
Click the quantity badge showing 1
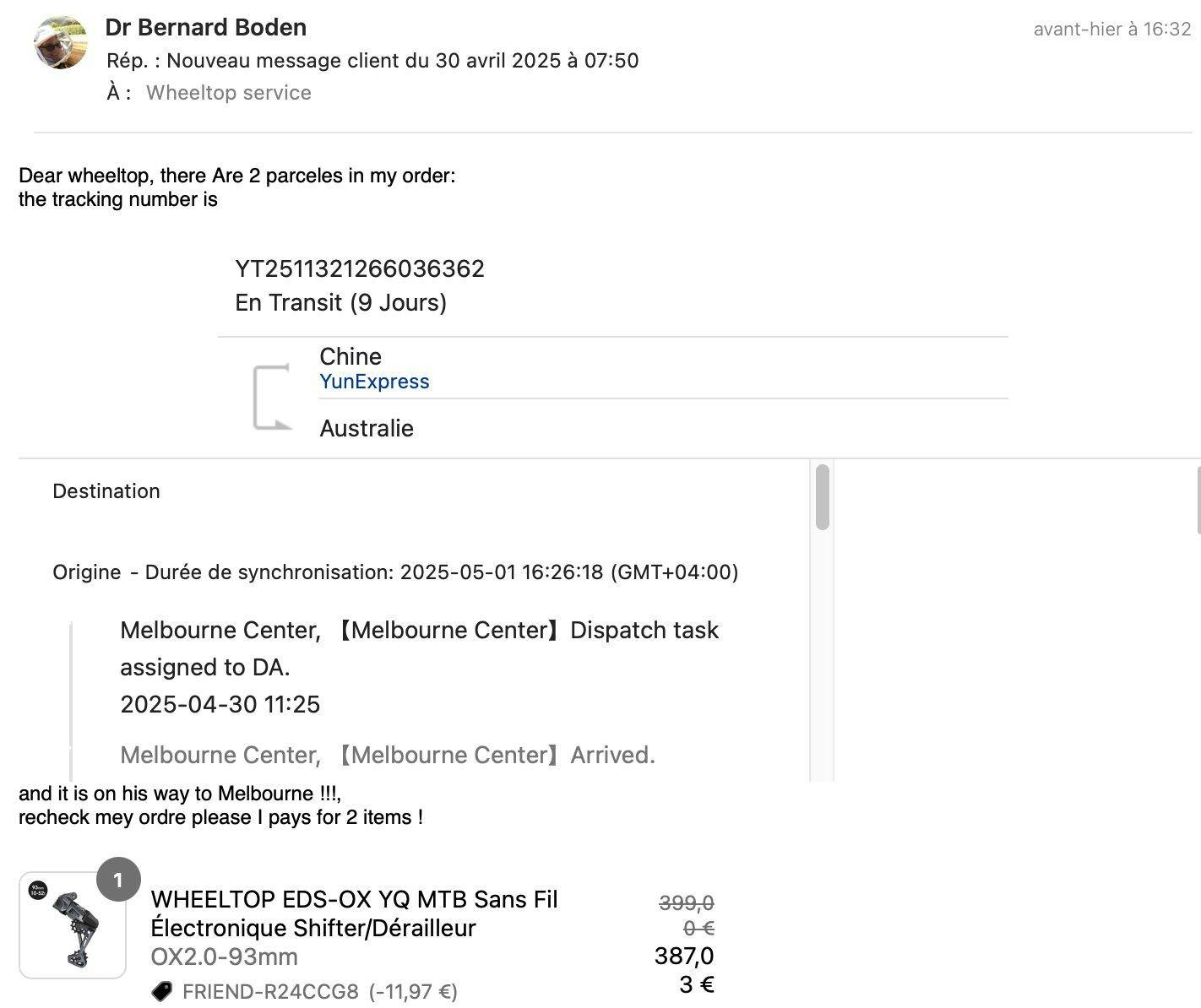118,881
